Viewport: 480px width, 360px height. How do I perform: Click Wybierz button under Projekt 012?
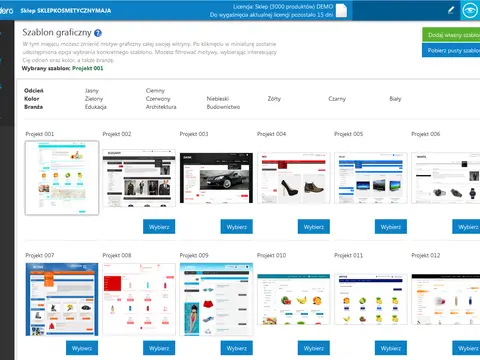tap(466, 348)
